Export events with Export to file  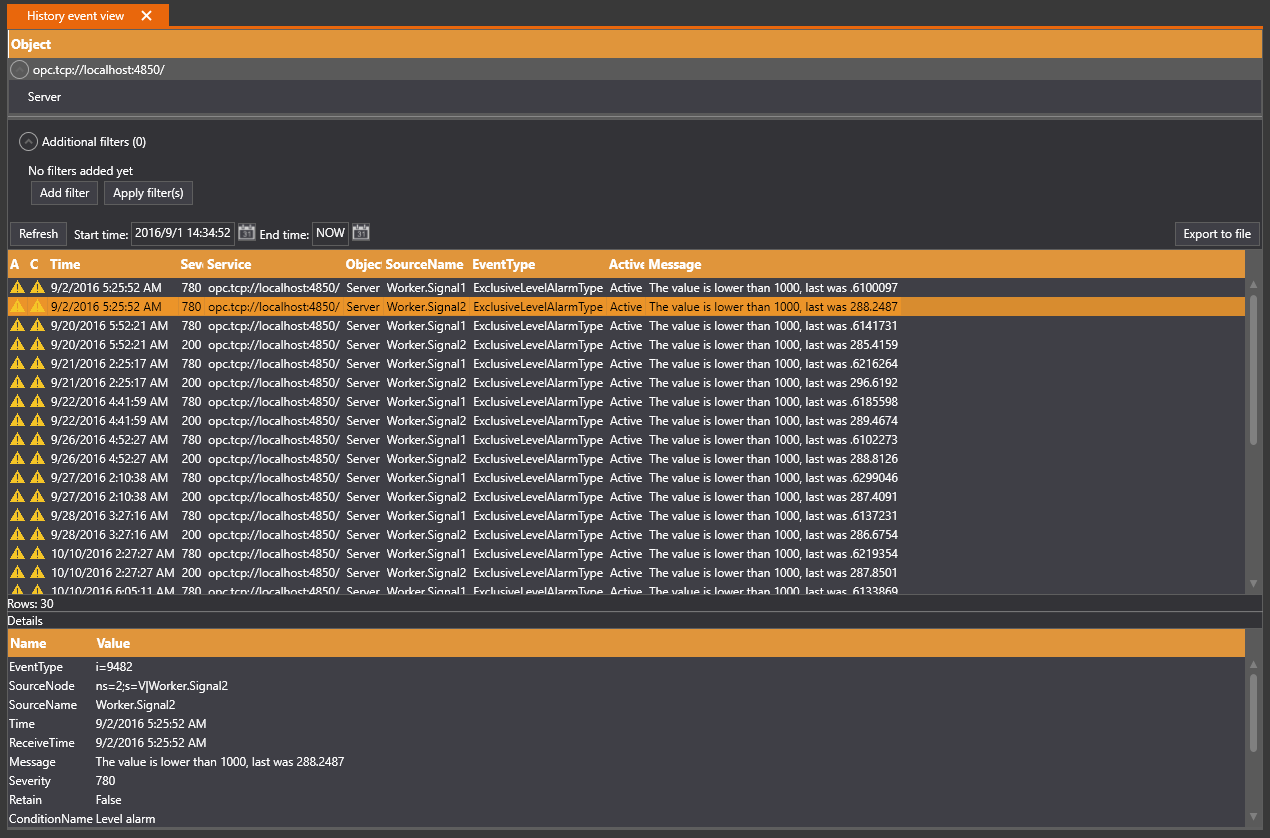tap(1216, 234)
